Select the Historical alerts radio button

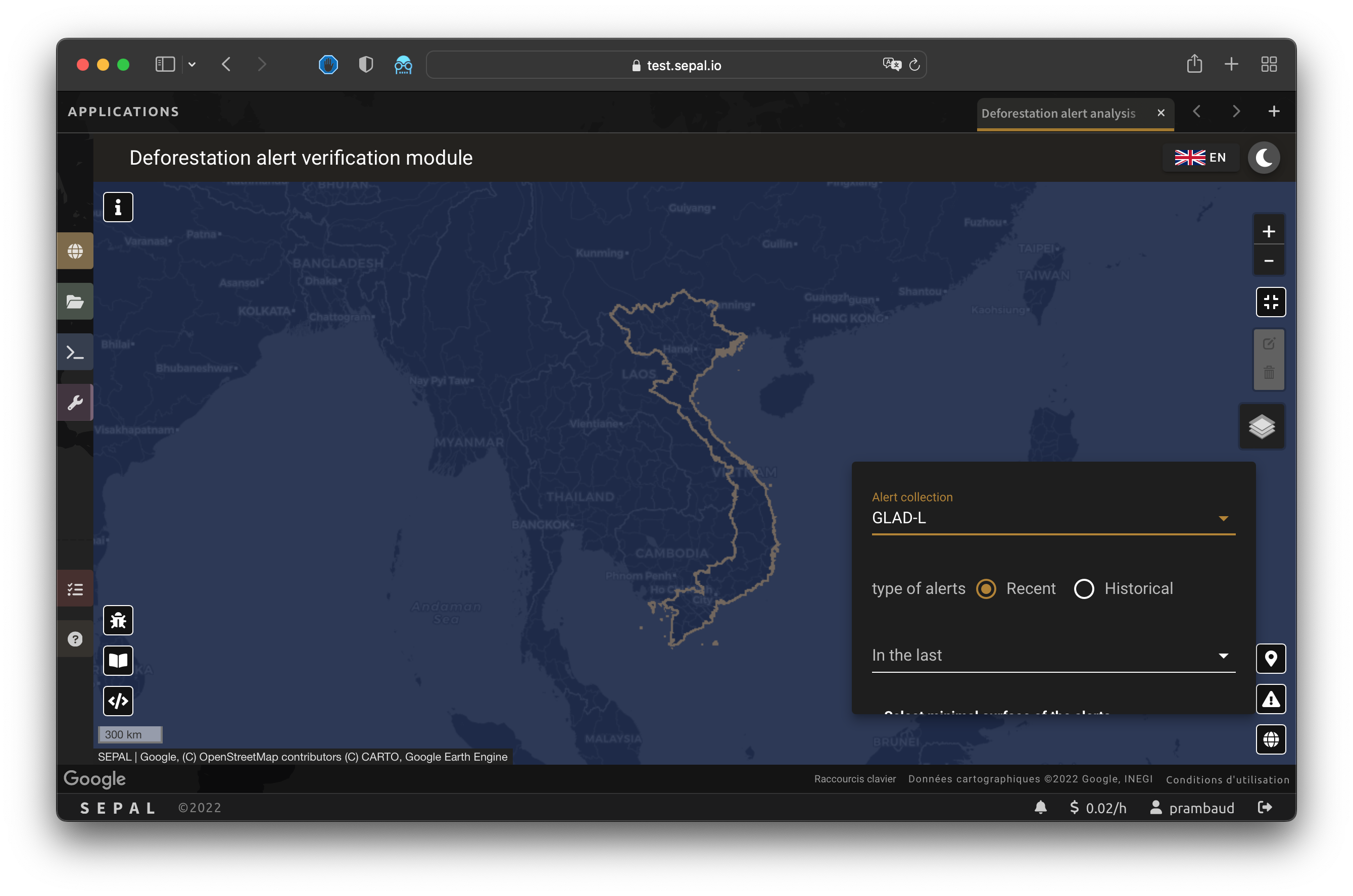(x=1084, y=588)
